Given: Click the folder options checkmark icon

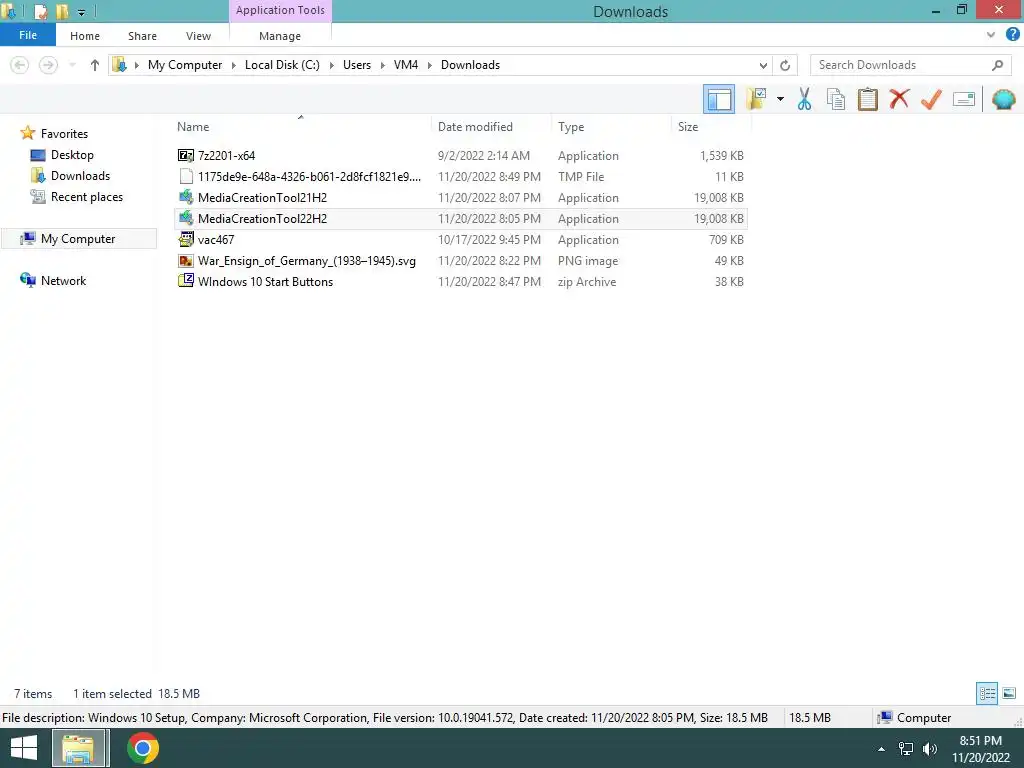Looking at the screenshot, I should (756, 99).
